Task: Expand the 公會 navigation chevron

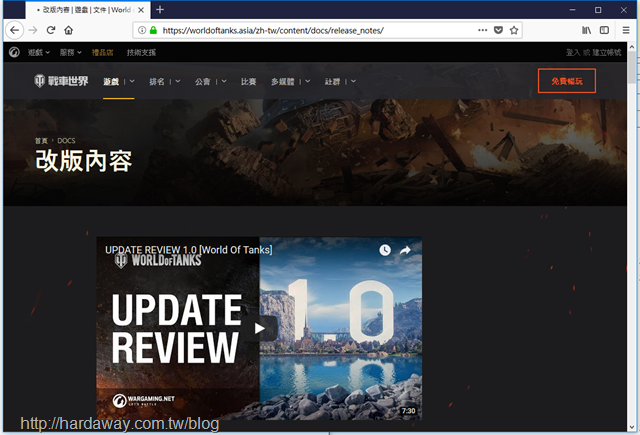Action: pyautogui.click(x=224, y=81)
